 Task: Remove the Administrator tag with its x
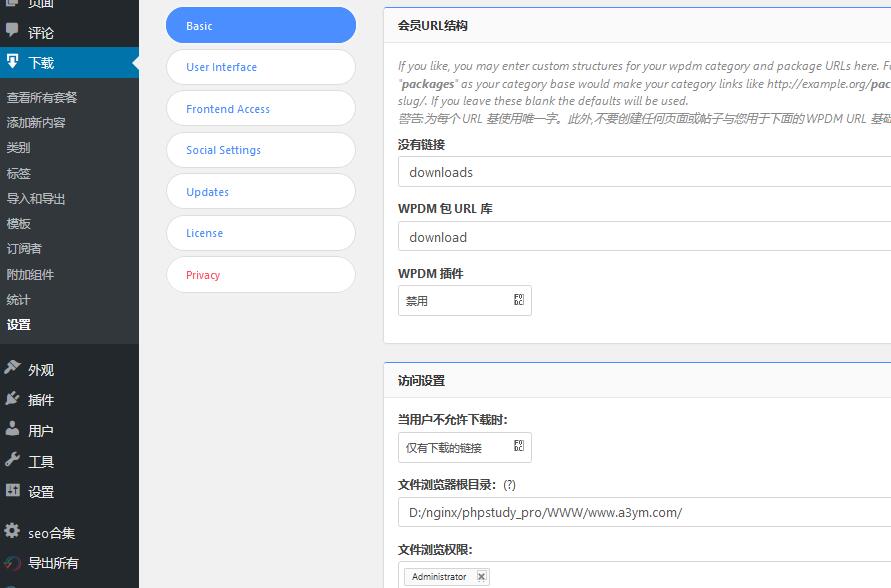coord(481,577)
